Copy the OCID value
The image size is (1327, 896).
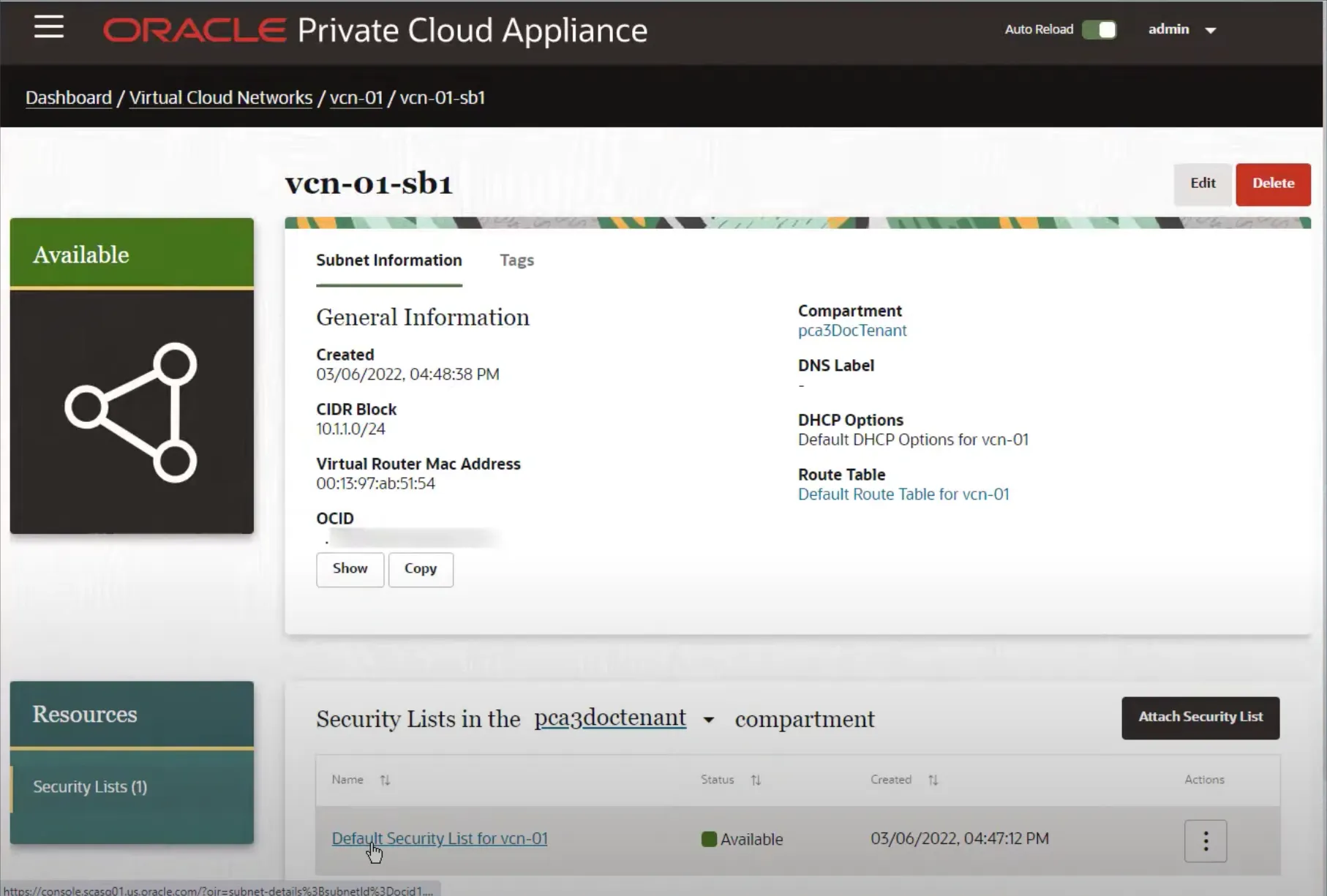tap(420, 569)
